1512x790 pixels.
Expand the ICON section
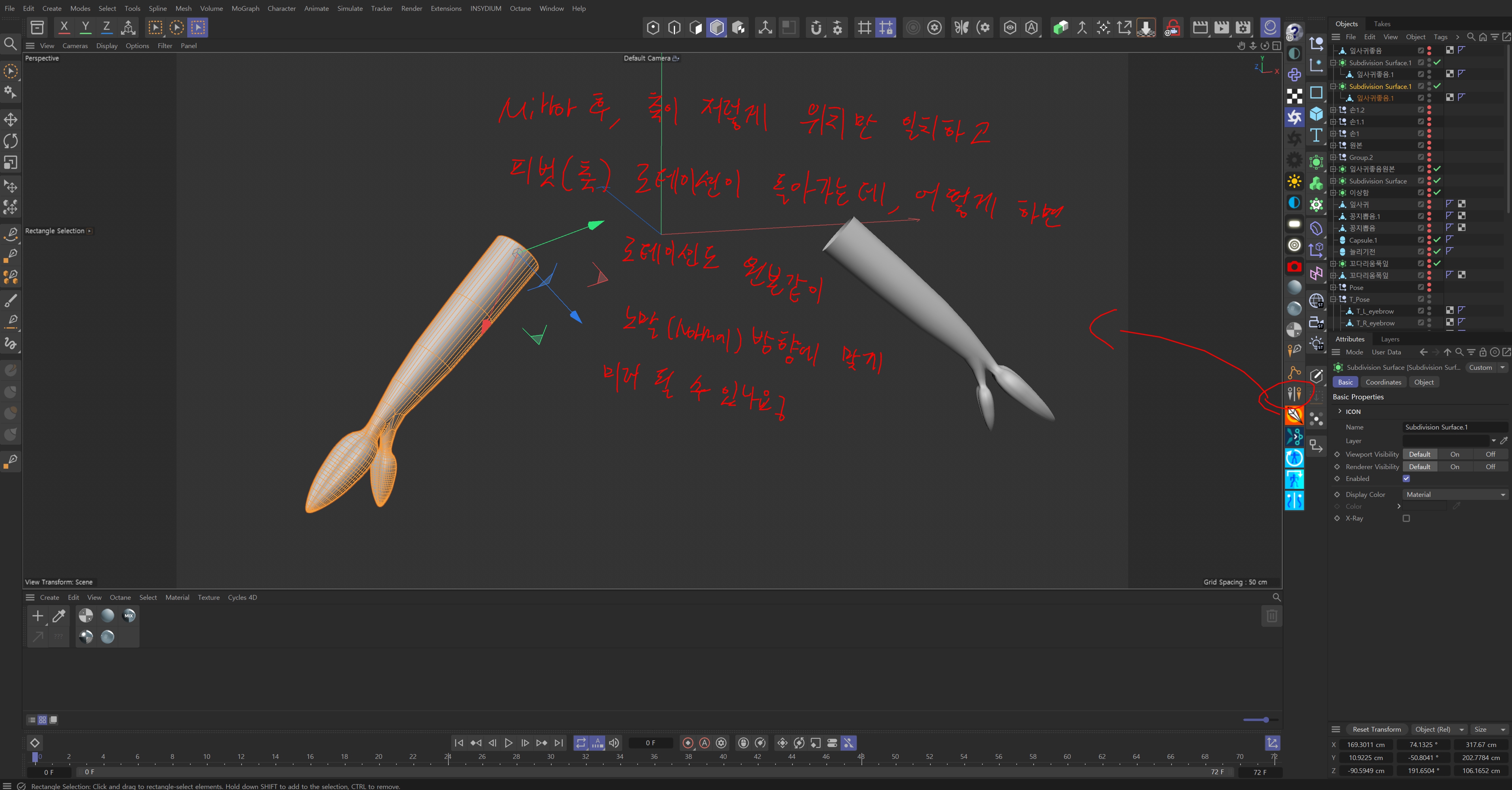[x=1340, y=411]
